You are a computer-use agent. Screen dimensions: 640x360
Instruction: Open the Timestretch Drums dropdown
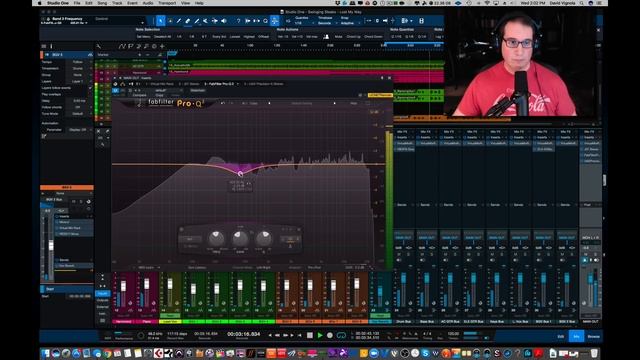tap(80, 69)
